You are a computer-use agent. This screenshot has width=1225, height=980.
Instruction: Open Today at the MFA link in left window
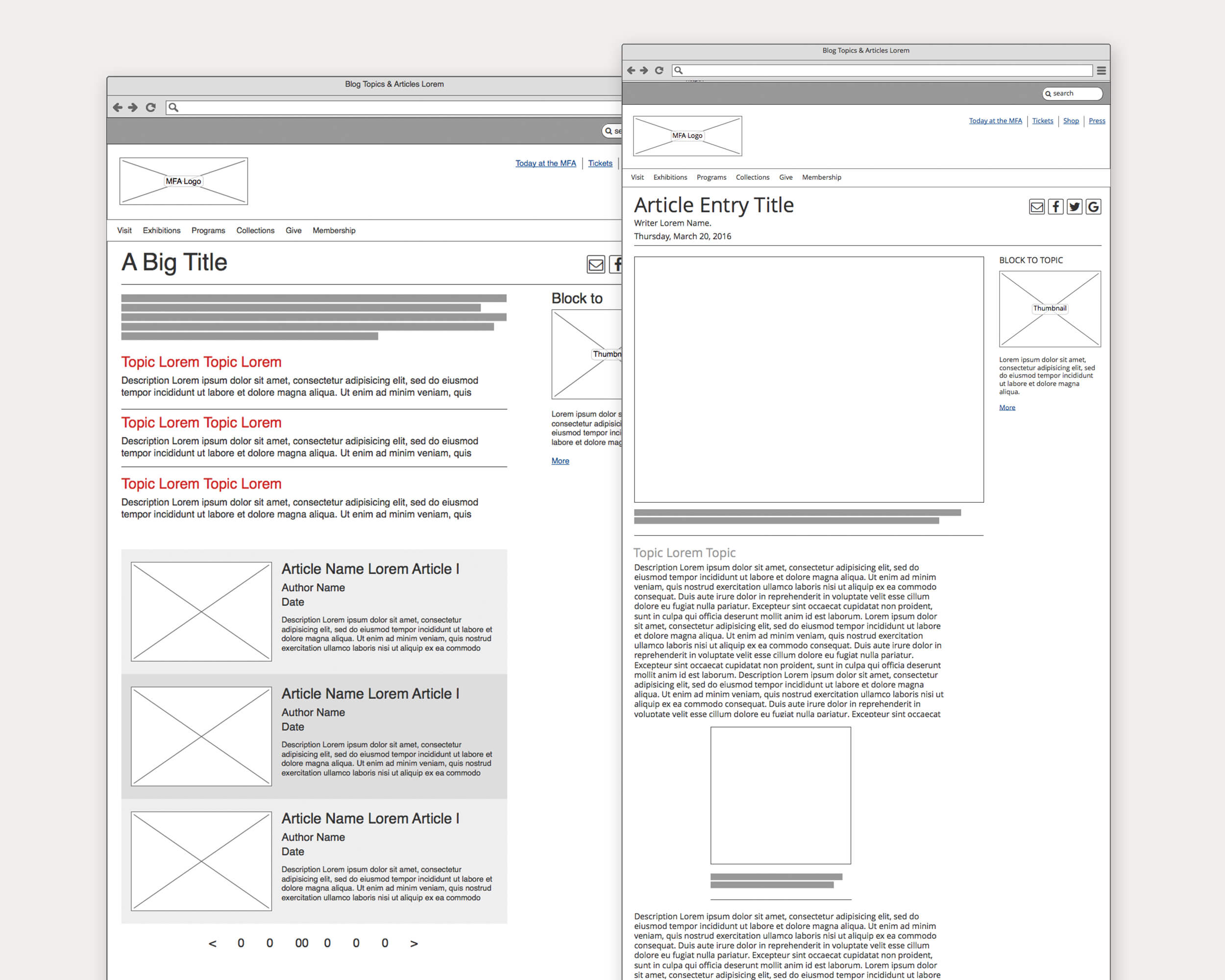coord(545,163)
